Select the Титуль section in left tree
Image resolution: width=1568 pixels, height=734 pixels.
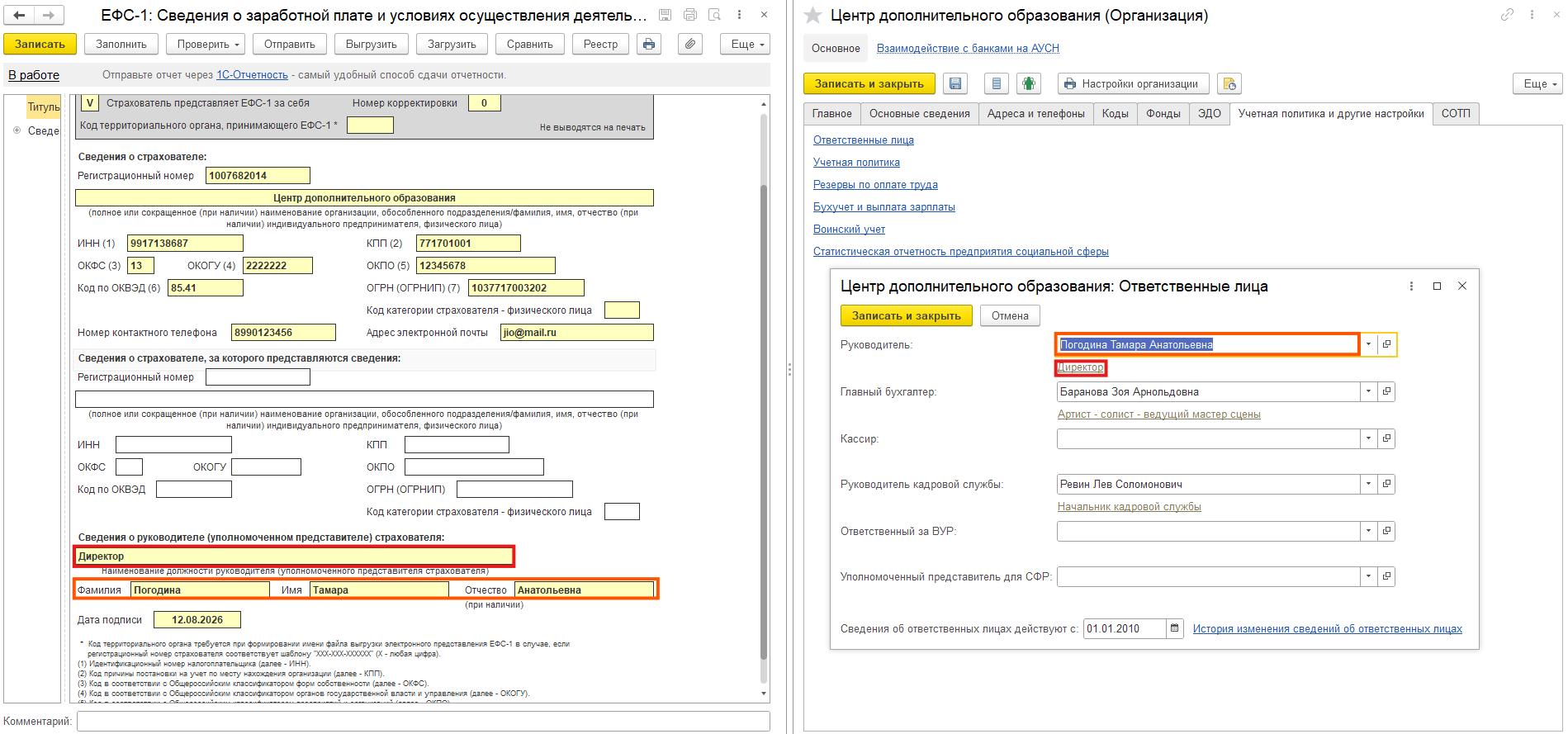[44, 107]
